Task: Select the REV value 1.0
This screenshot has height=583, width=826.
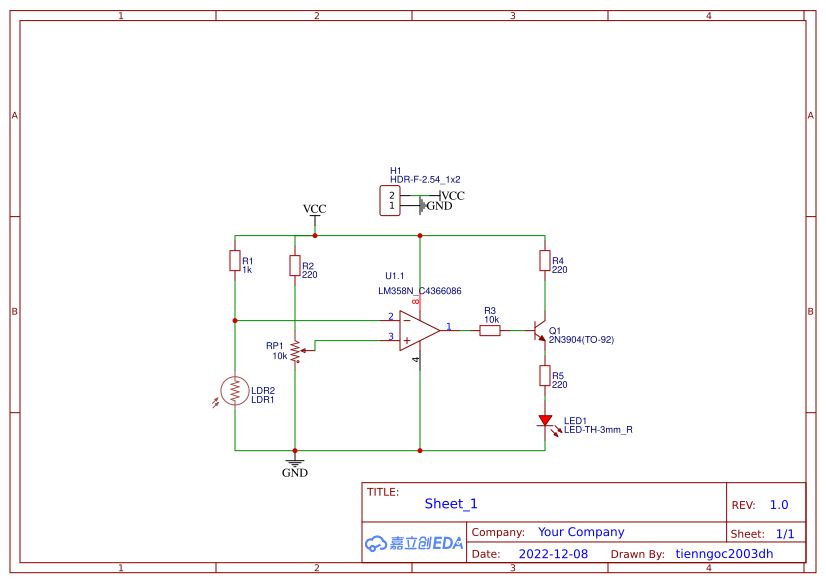Action: 779,505
